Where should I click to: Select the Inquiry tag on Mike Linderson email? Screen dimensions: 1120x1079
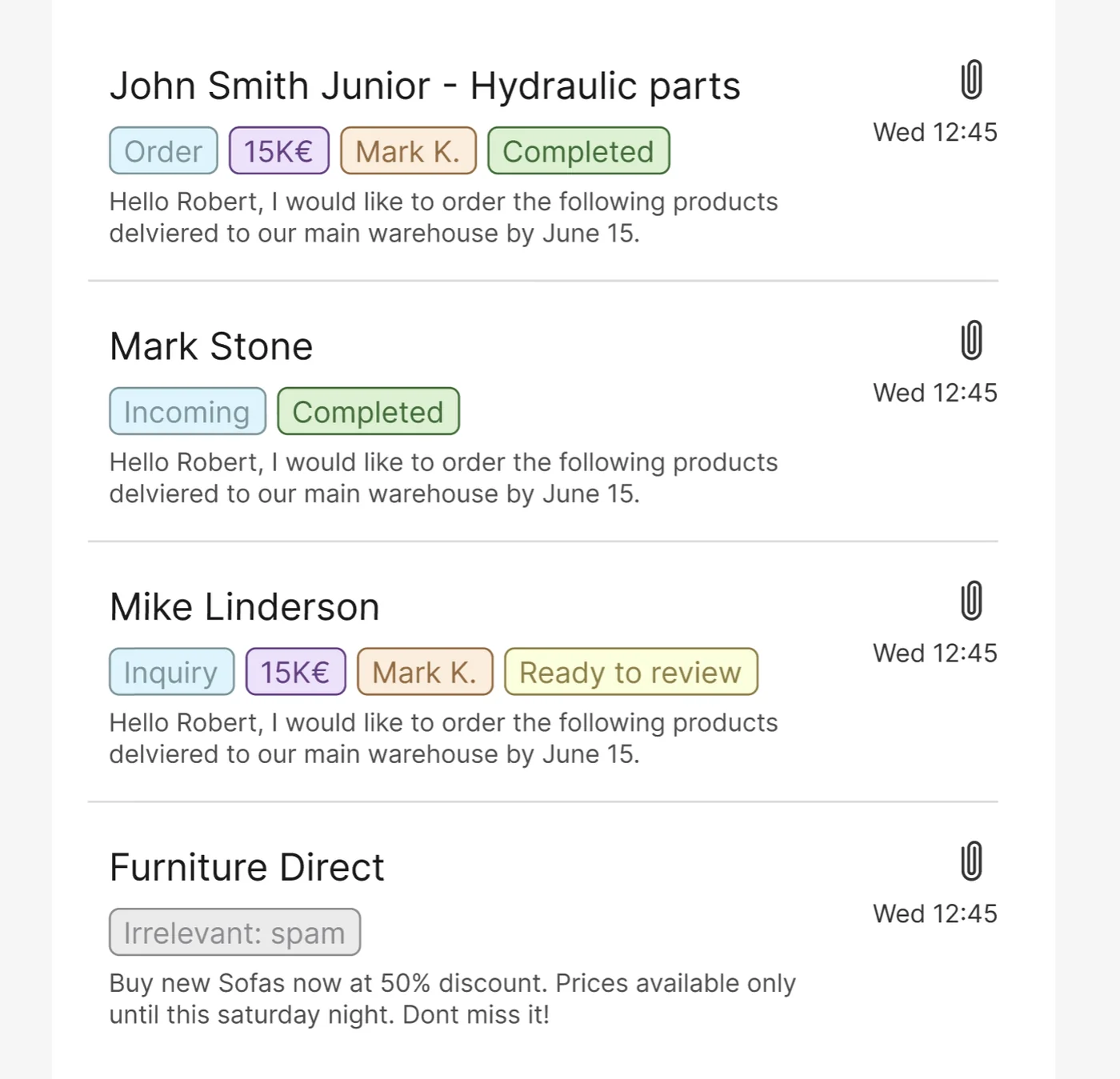point(171,672)
